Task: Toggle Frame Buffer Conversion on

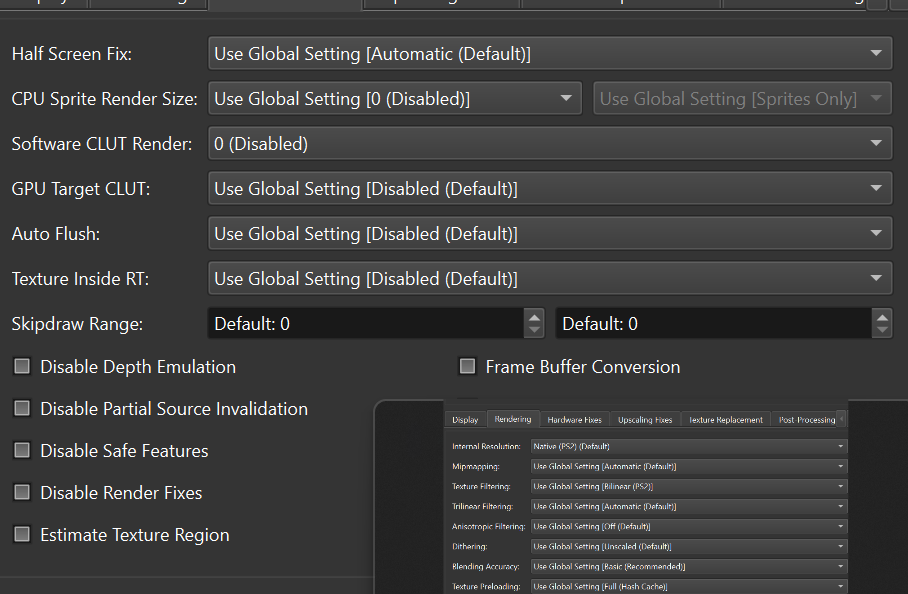Action: [x=467, y=367]
